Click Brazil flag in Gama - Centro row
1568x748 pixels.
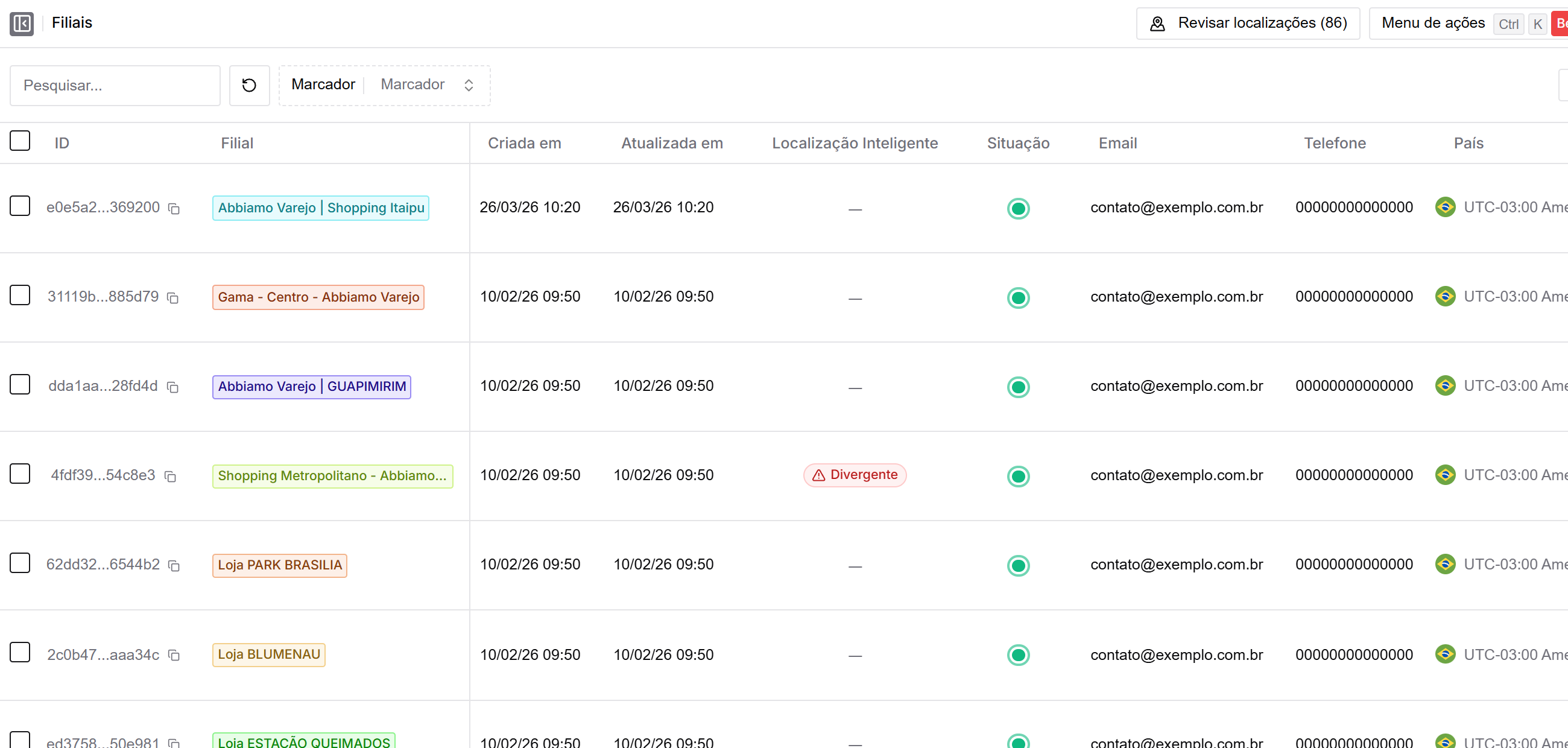click(1445, 296)
